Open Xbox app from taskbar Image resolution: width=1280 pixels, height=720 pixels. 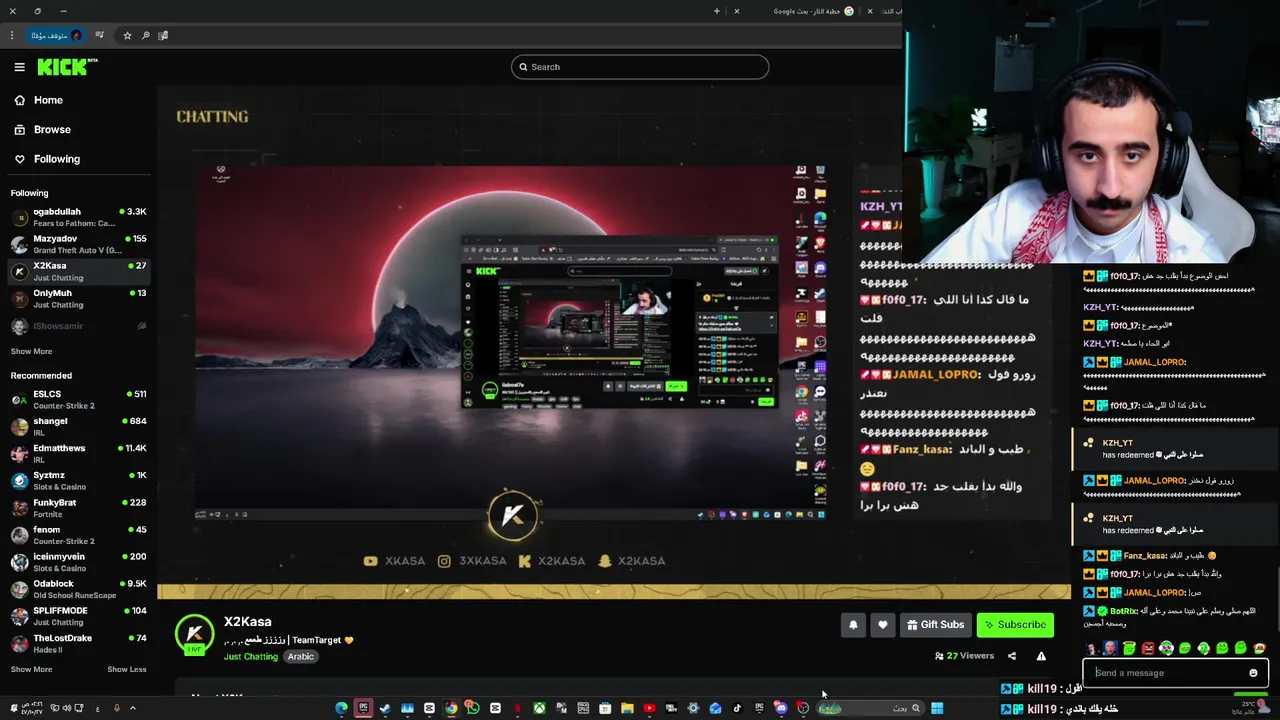click(539, 708)
